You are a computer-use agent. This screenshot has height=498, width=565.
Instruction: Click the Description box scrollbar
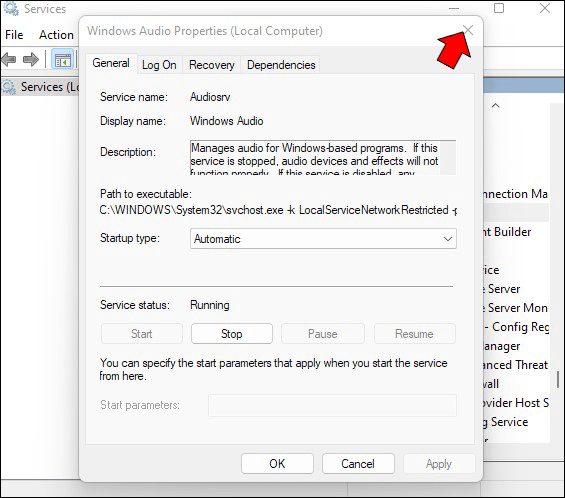point(448,157)
